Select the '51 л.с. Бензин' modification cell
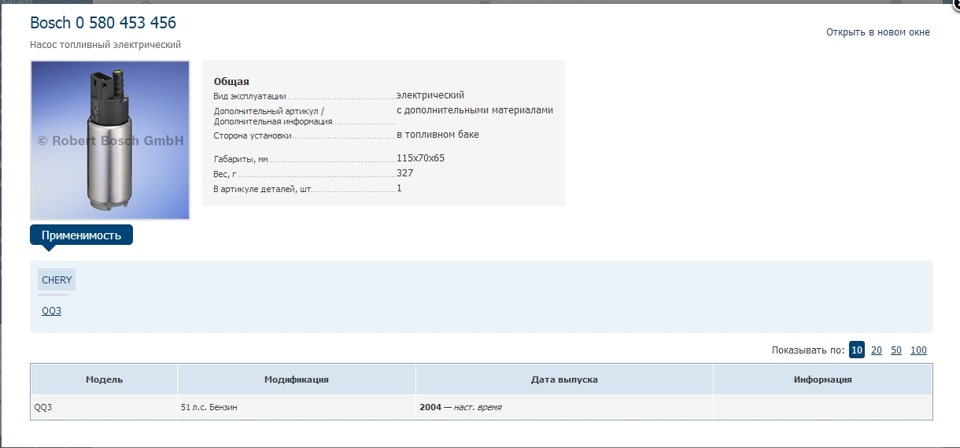 296,407
